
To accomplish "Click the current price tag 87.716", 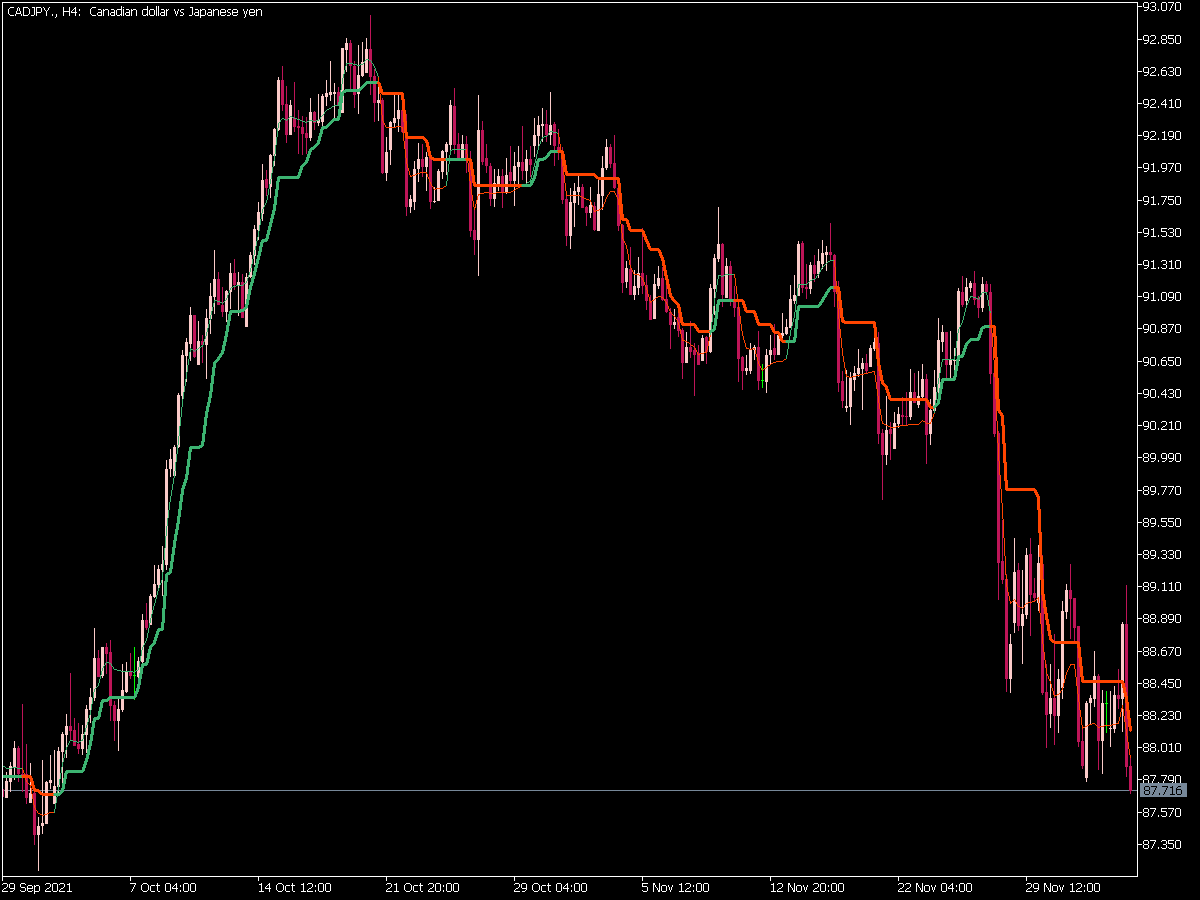I will [x=1162, y=791].
